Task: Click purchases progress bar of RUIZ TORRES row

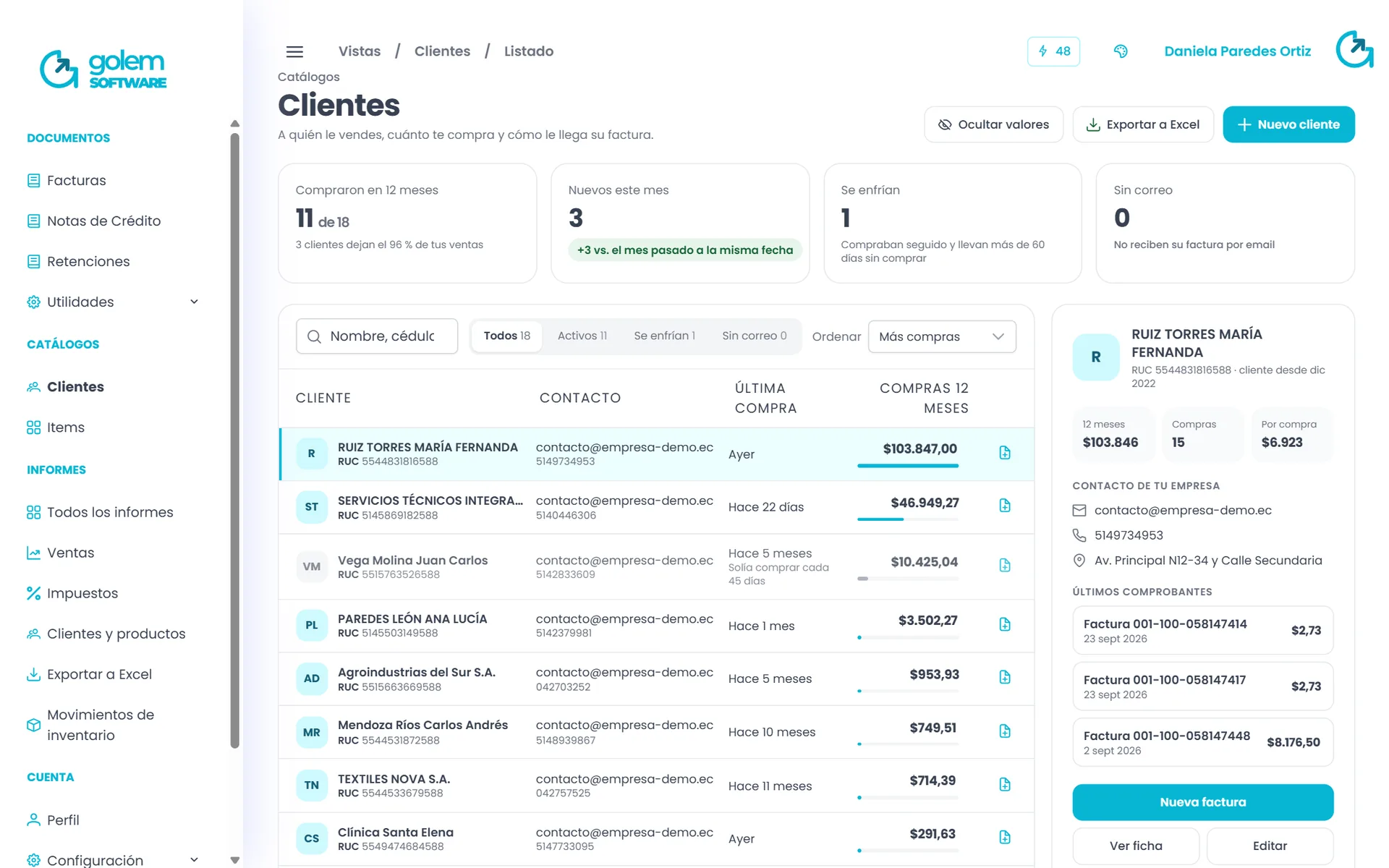Action: 908,466
